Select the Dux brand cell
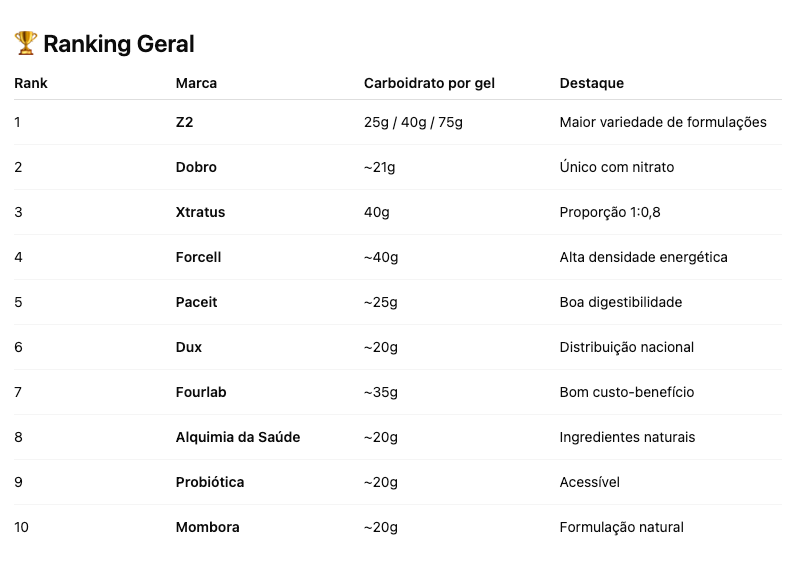The width and height of the screenshot is (794, 585). [x=189, y=347]
